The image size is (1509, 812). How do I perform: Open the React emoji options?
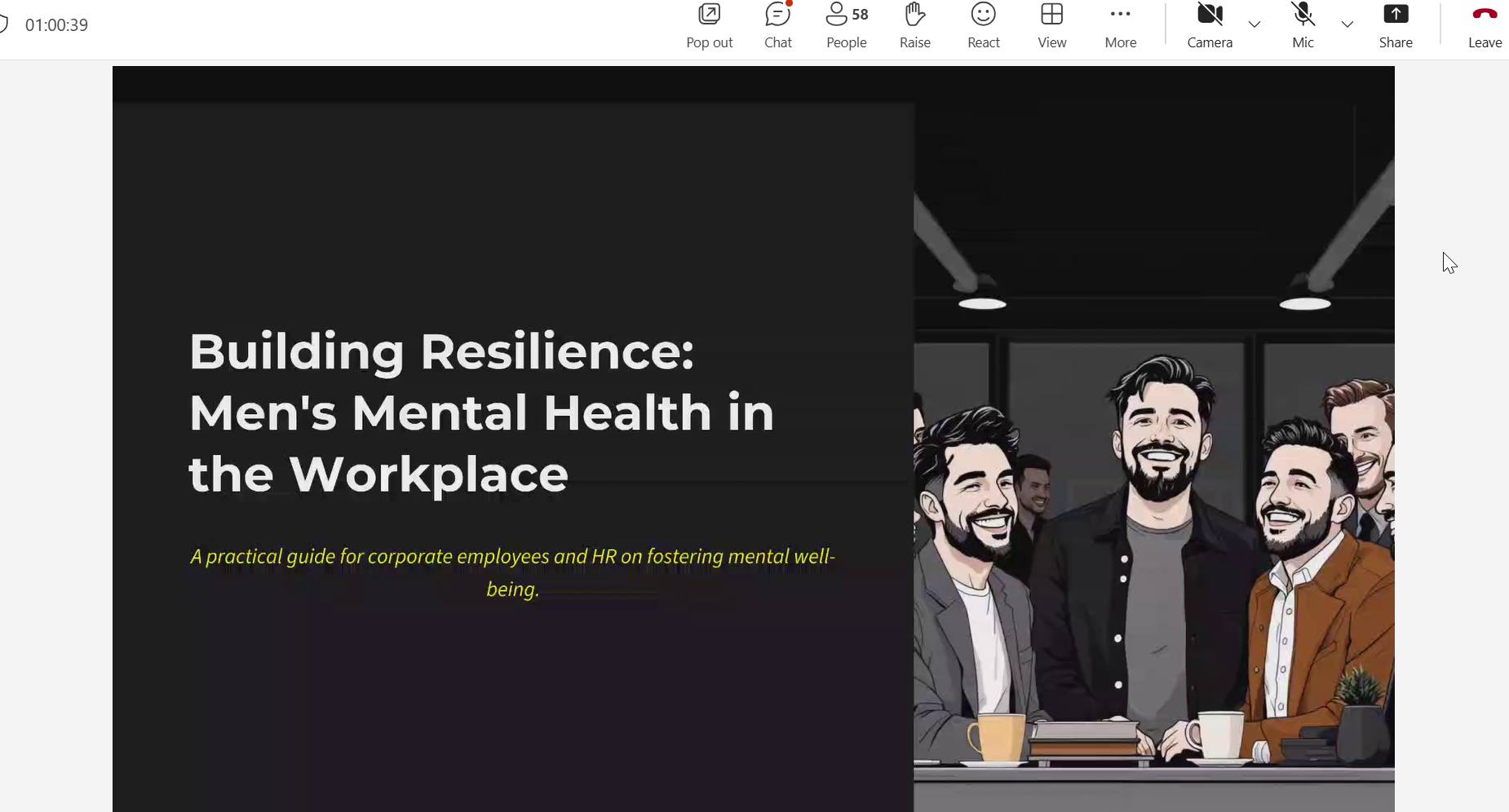[983, 25]
